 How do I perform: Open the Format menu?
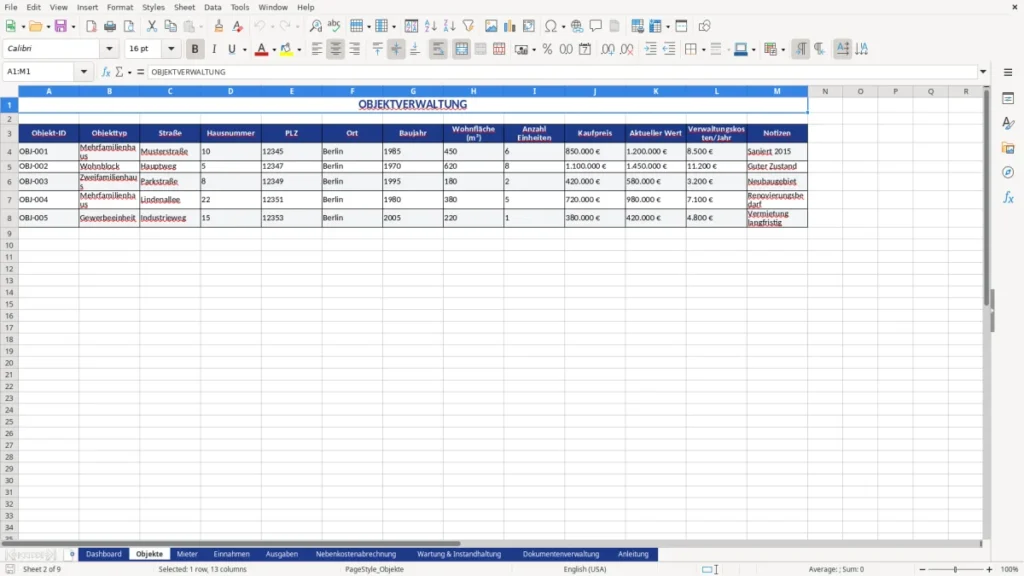click(x=120, y=7)
